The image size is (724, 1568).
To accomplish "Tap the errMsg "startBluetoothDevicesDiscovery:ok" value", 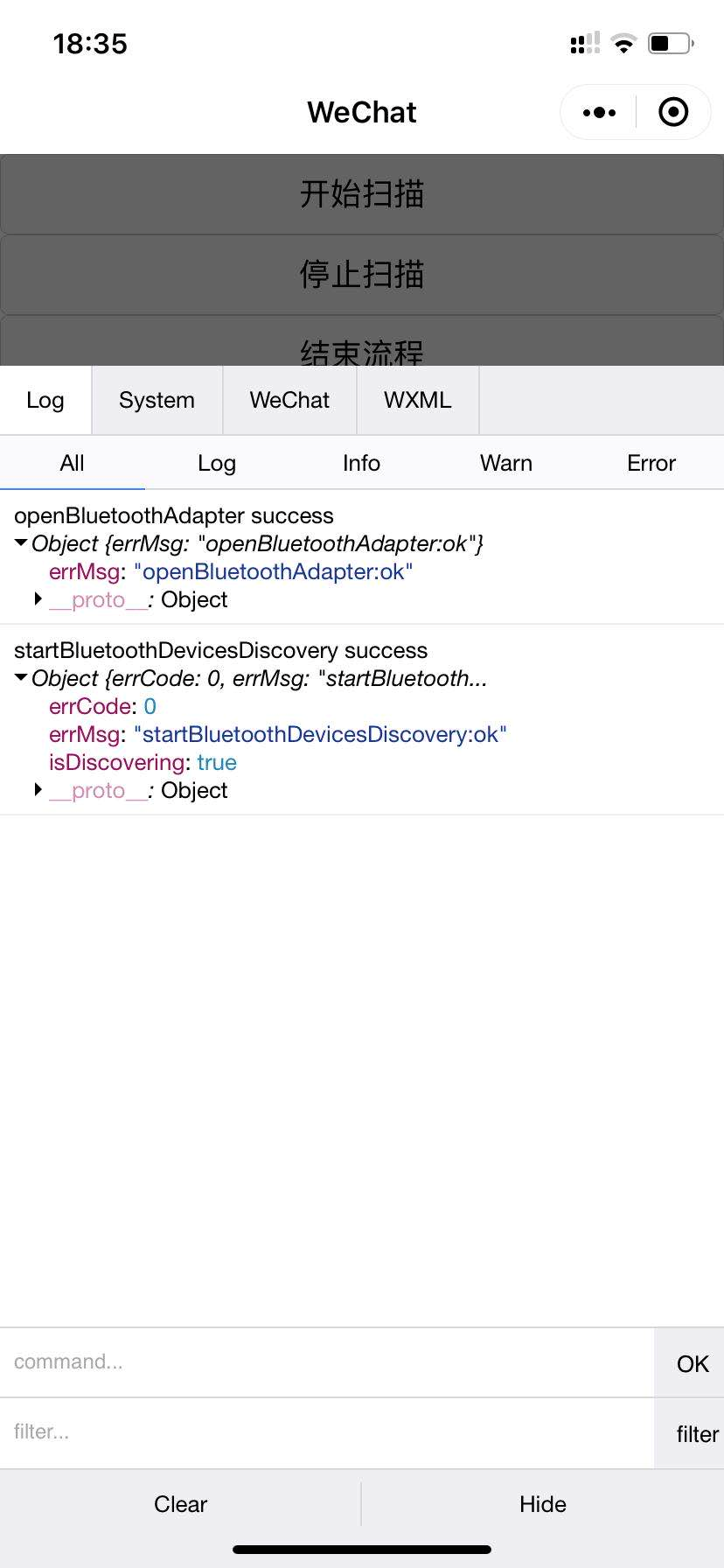I will click(x=320, y=734).
